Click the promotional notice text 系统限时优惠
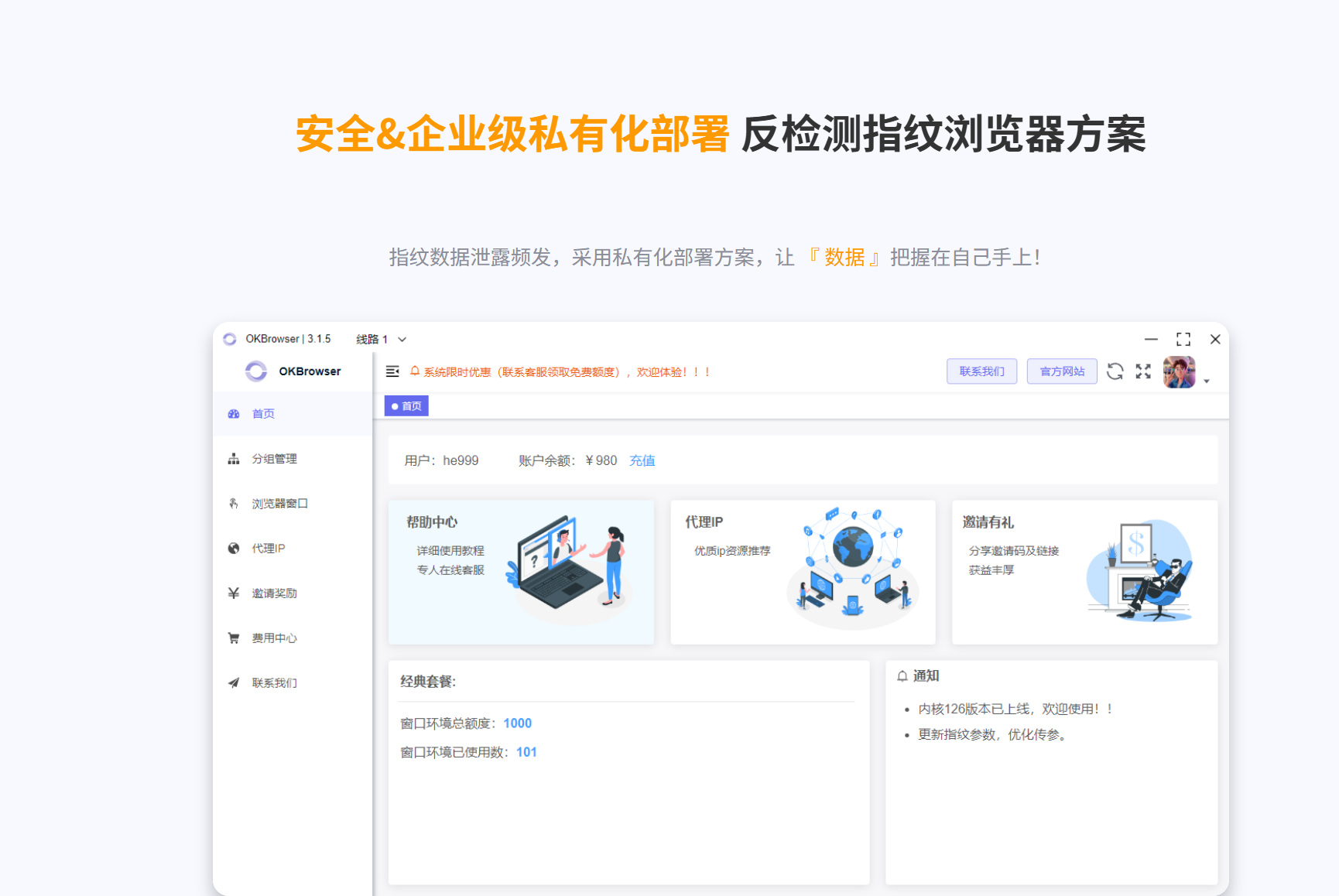 (x=567, y=372)
